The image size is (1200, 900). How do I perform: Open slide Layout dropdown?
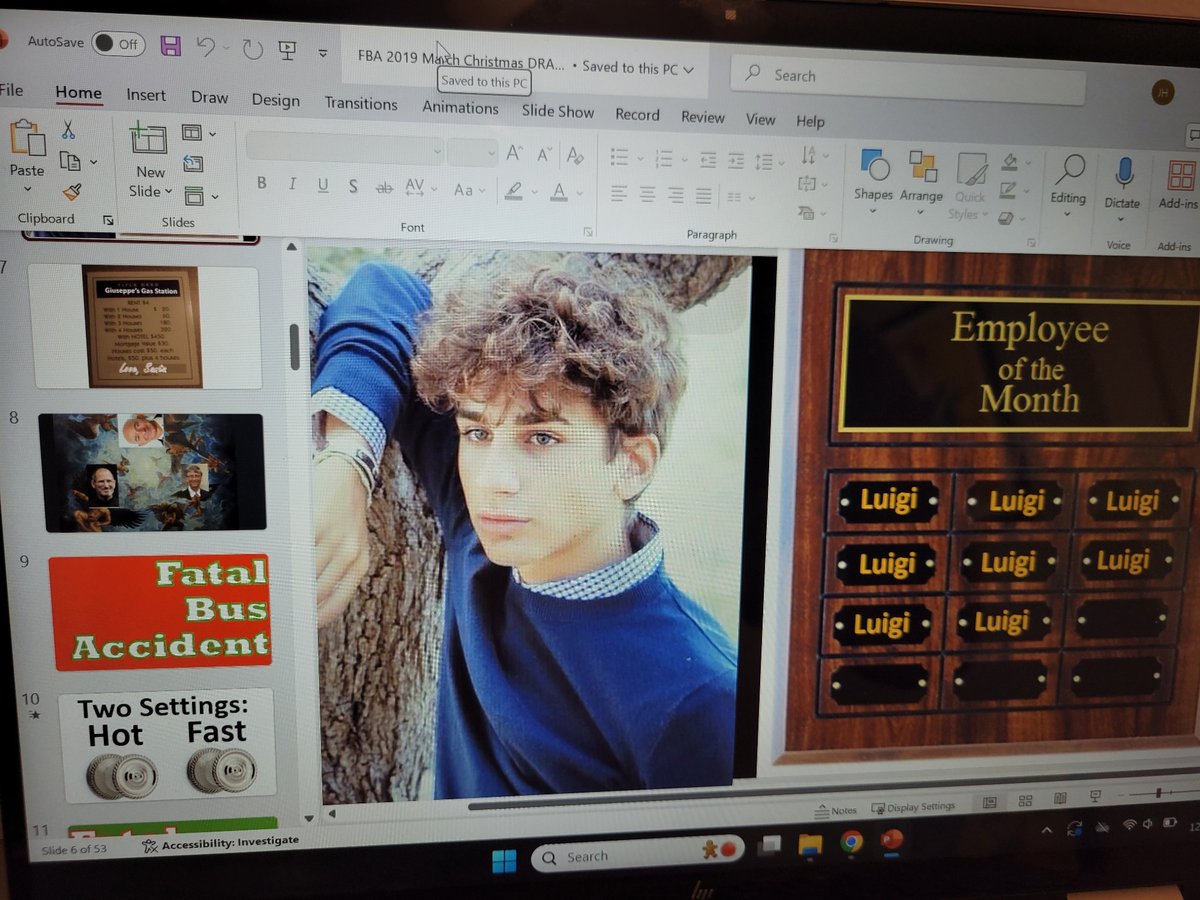pyautogui.click(x=198, y=132)
